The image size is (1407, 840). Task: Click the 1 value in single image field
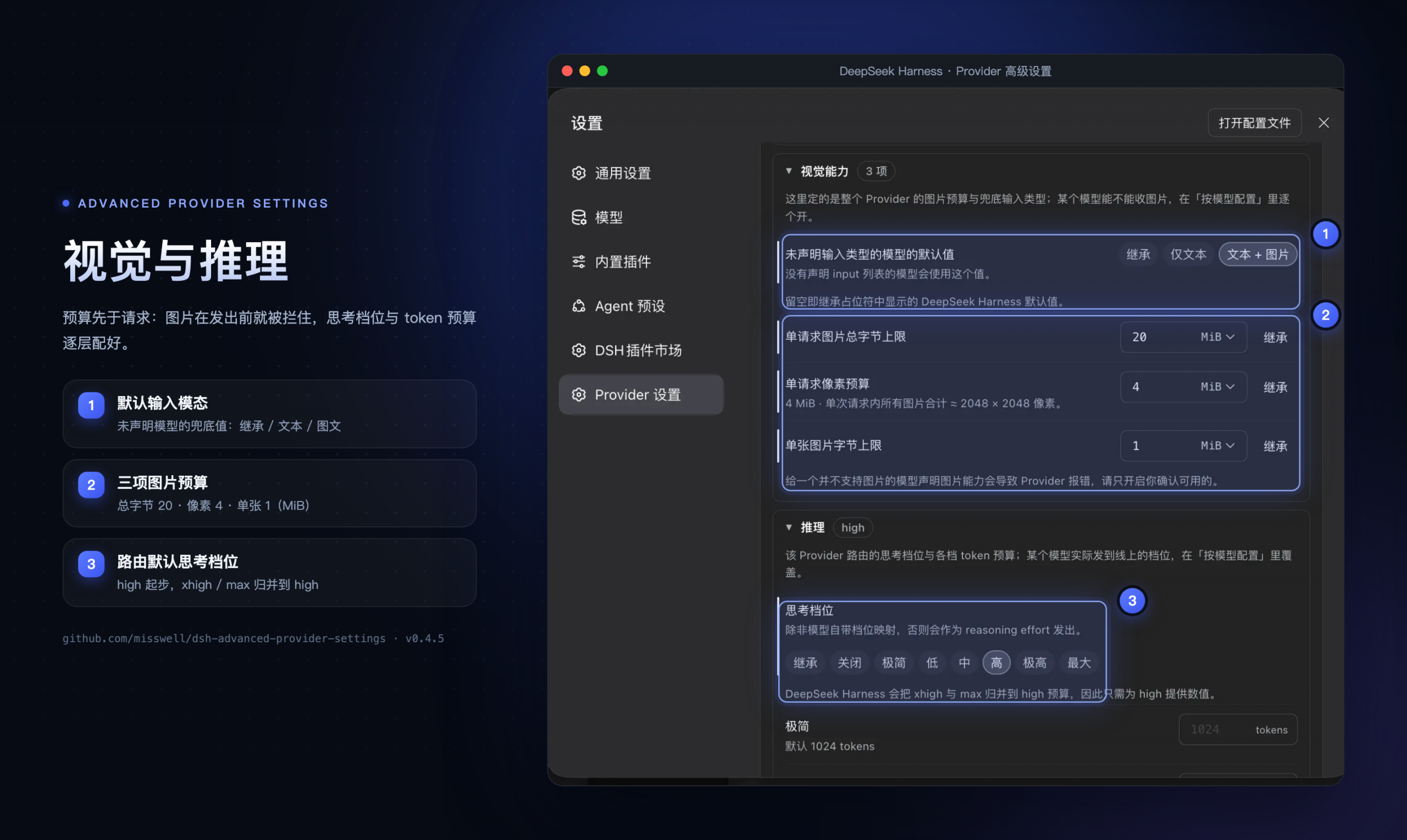[x=1136, y=446]
